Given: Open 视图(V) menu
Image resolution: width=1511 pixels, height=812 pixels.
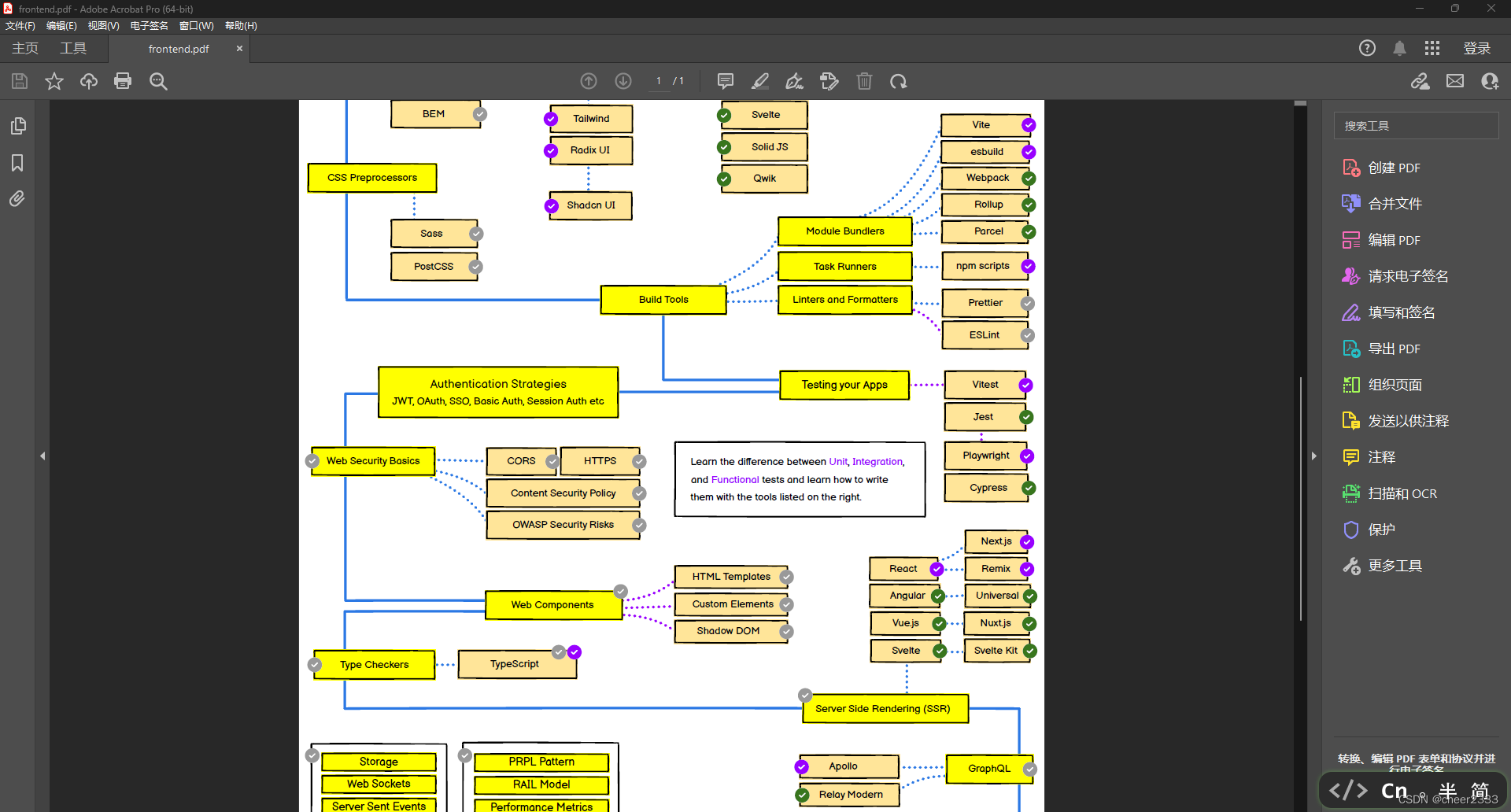Looking at the screenshot, I should pyautogui.click(x=103, y=25).
